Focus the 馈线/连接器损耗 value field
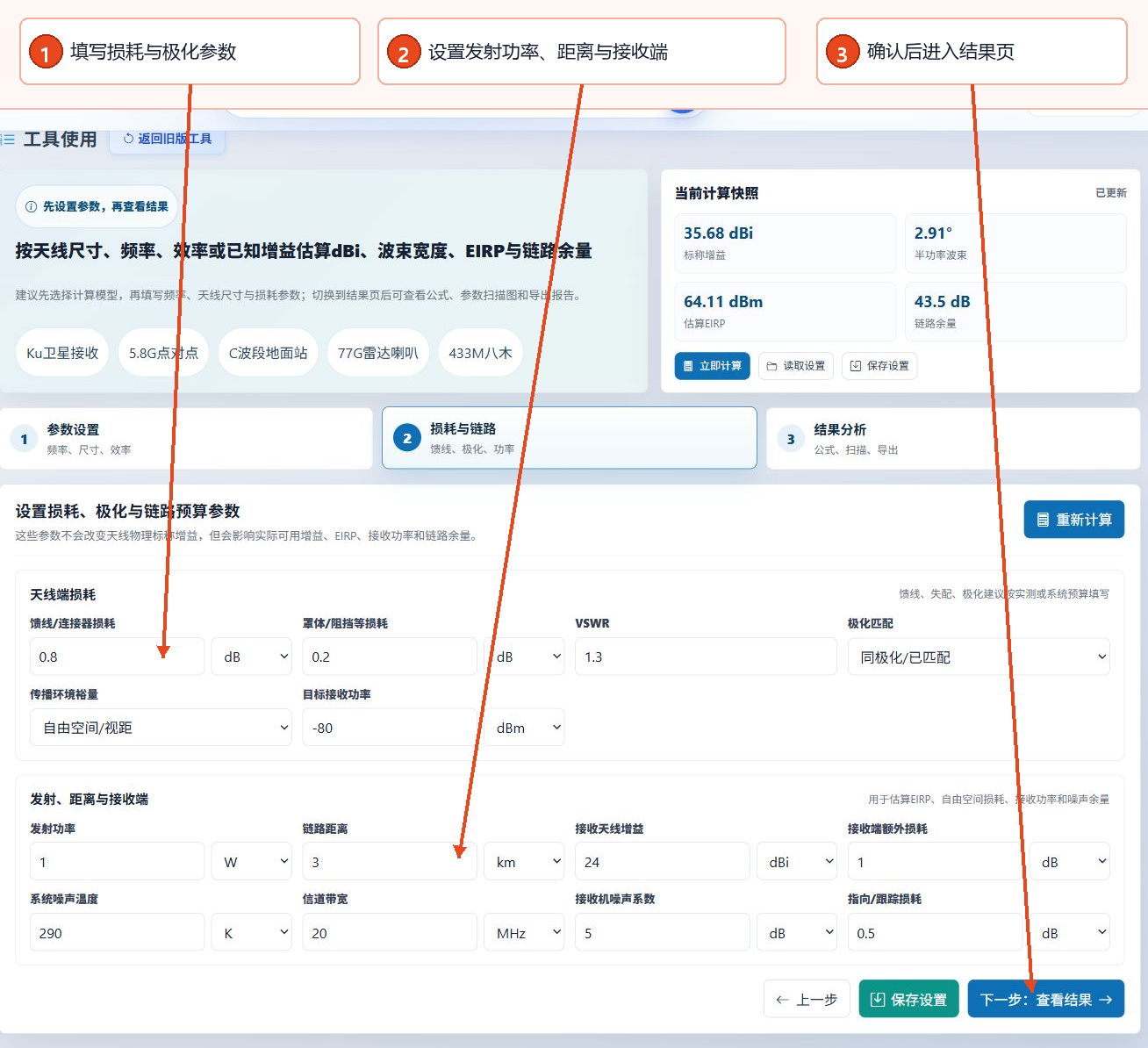The width and height of the screenshot is (1148, 1048). [x=118, y=657]
